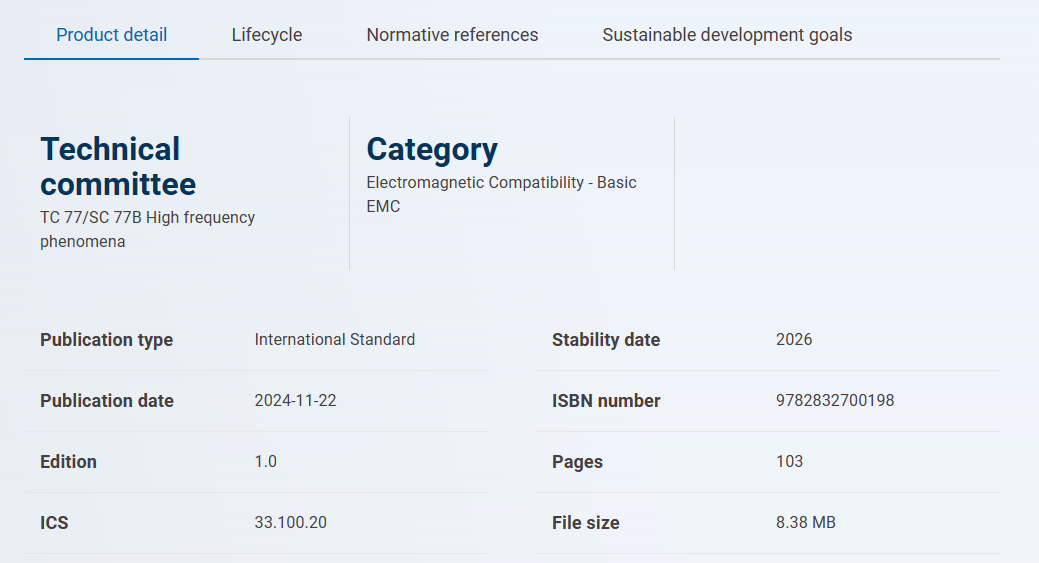1039x563 pixels.
Task: Click Electromagnetic Compatibility - Basic EMC text
Action: point(501,194)
